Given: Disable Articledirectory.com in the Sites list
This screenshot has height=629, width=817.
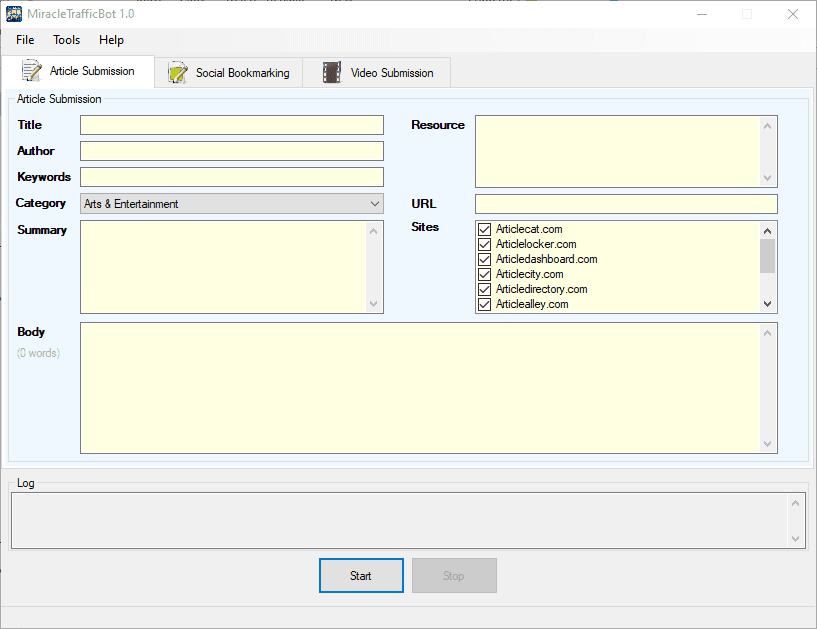Looking at the screenshot, I should [x=484, y=289].
